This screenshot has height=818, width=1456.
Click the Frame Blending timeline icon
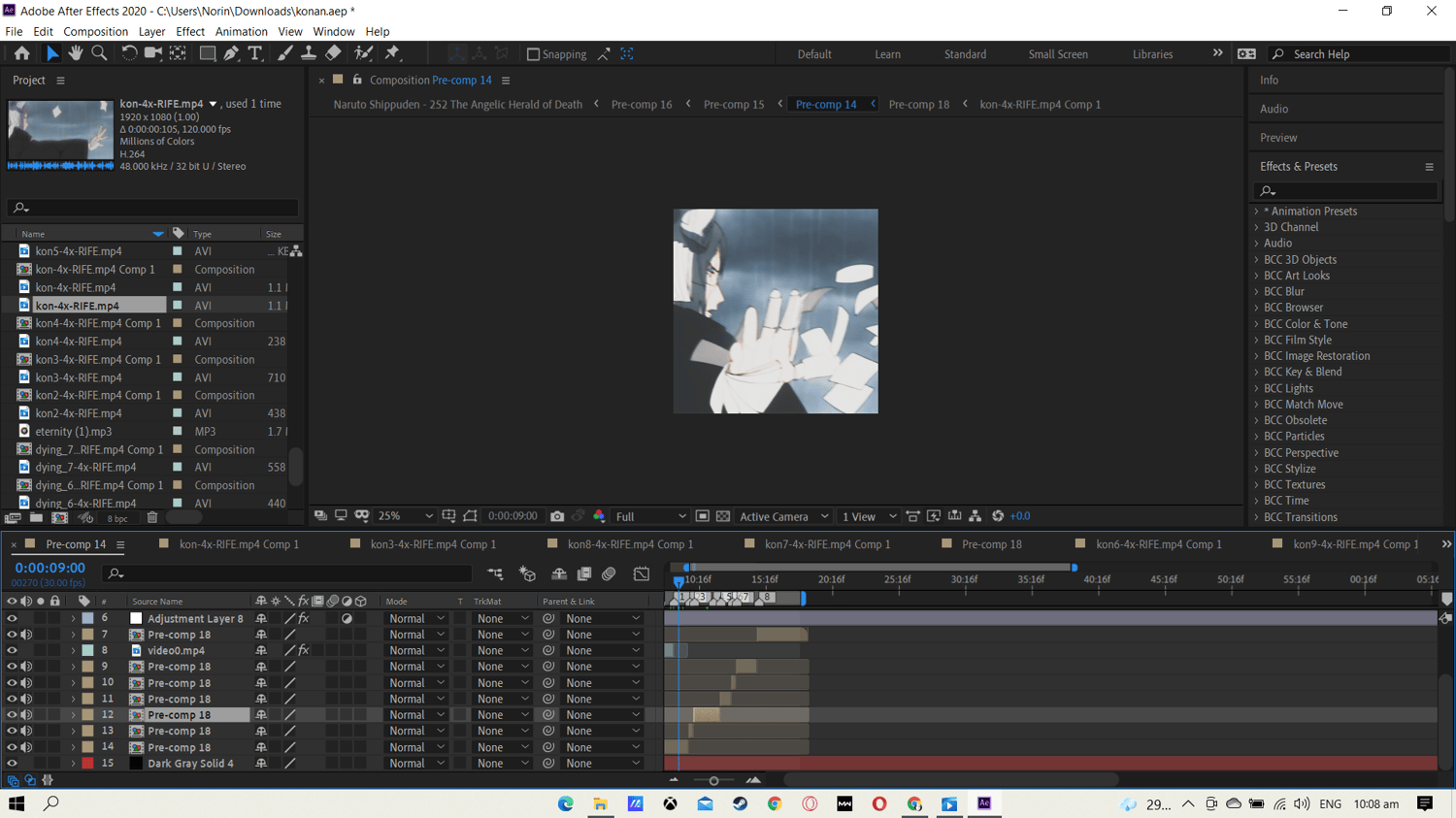(x=584, y=573)
